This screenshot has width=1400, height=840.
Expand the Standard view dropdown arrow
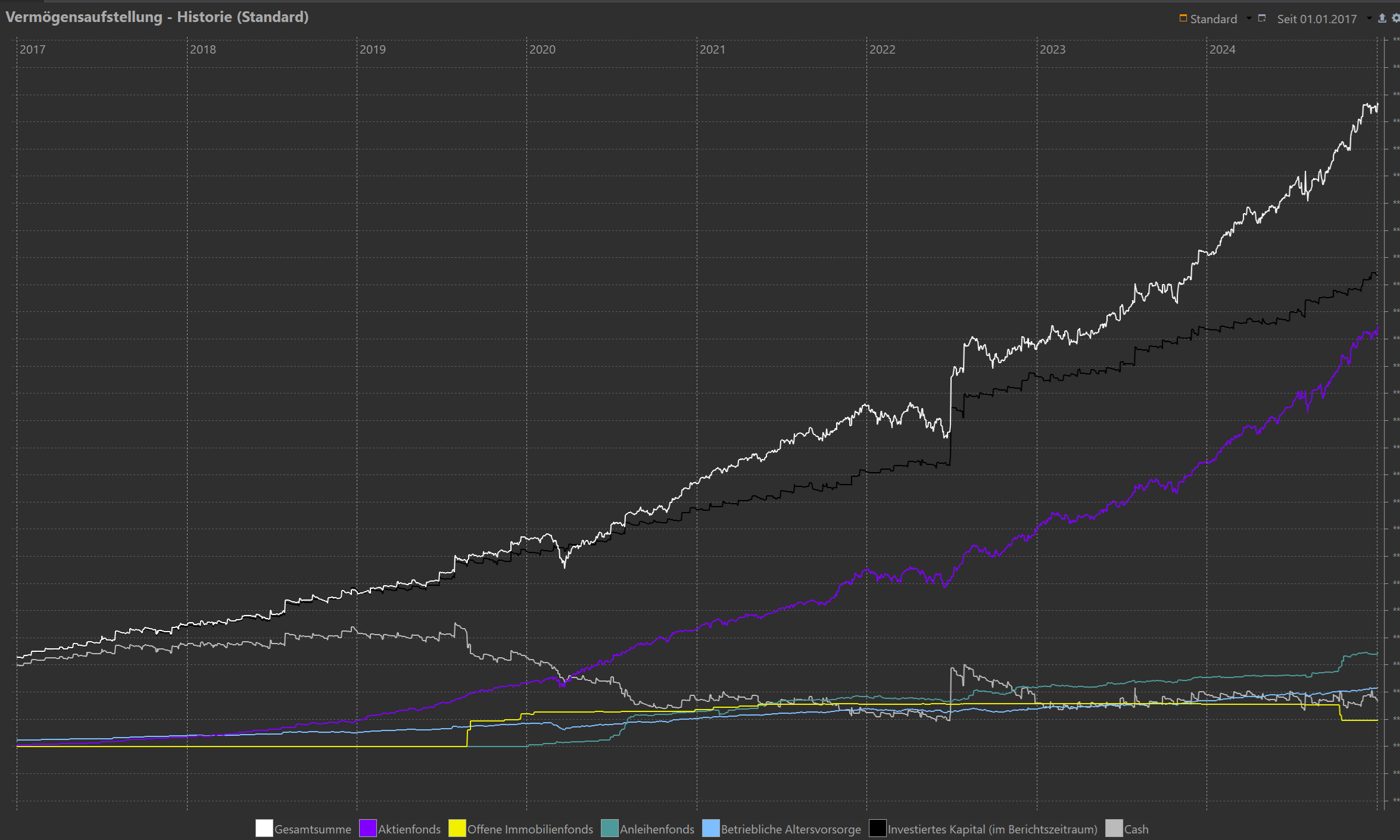(1249, 18)
